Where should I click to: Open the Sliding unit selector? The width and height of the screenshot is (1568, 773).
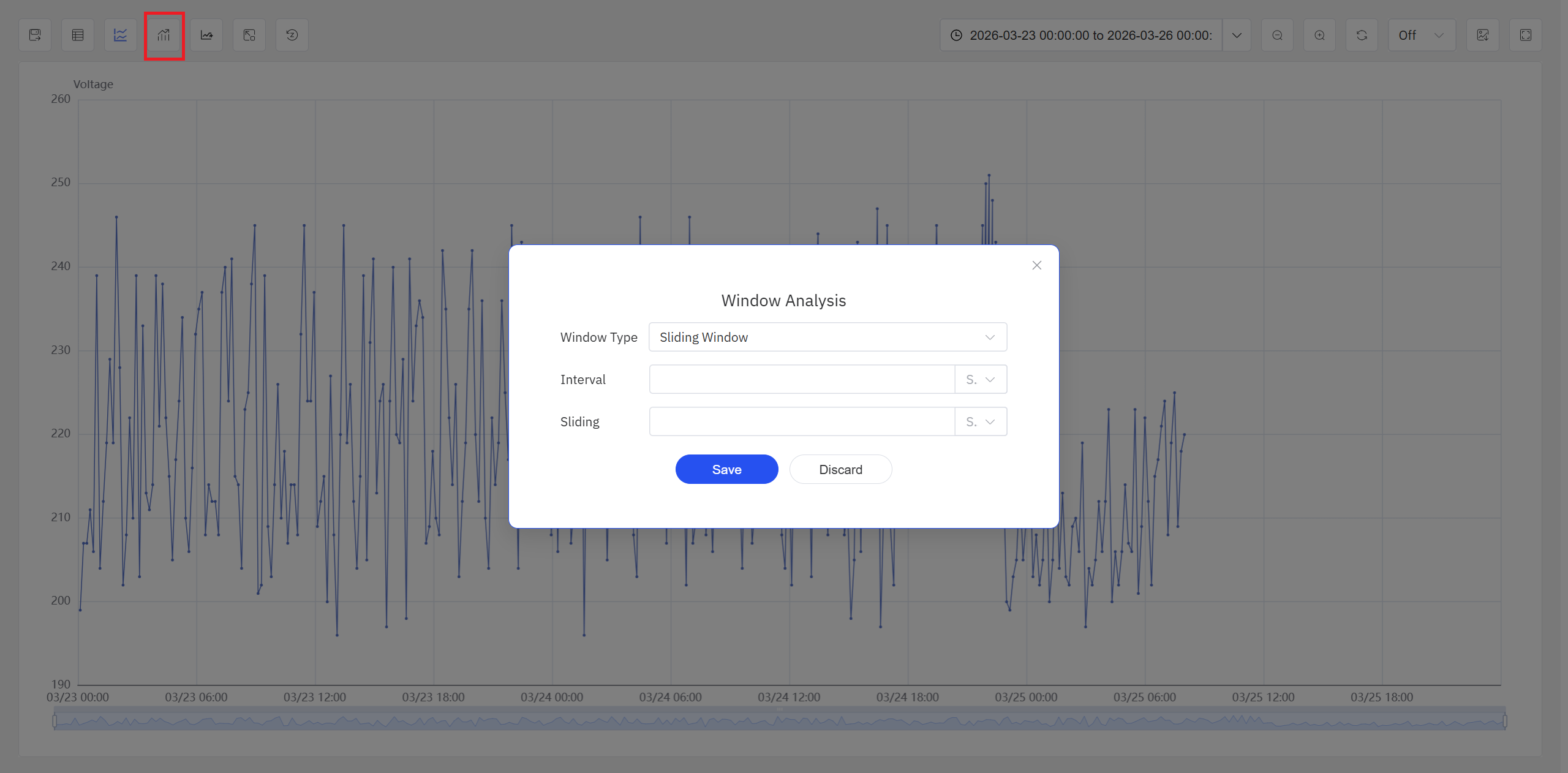pyautogui.click(x=980, y=421)
